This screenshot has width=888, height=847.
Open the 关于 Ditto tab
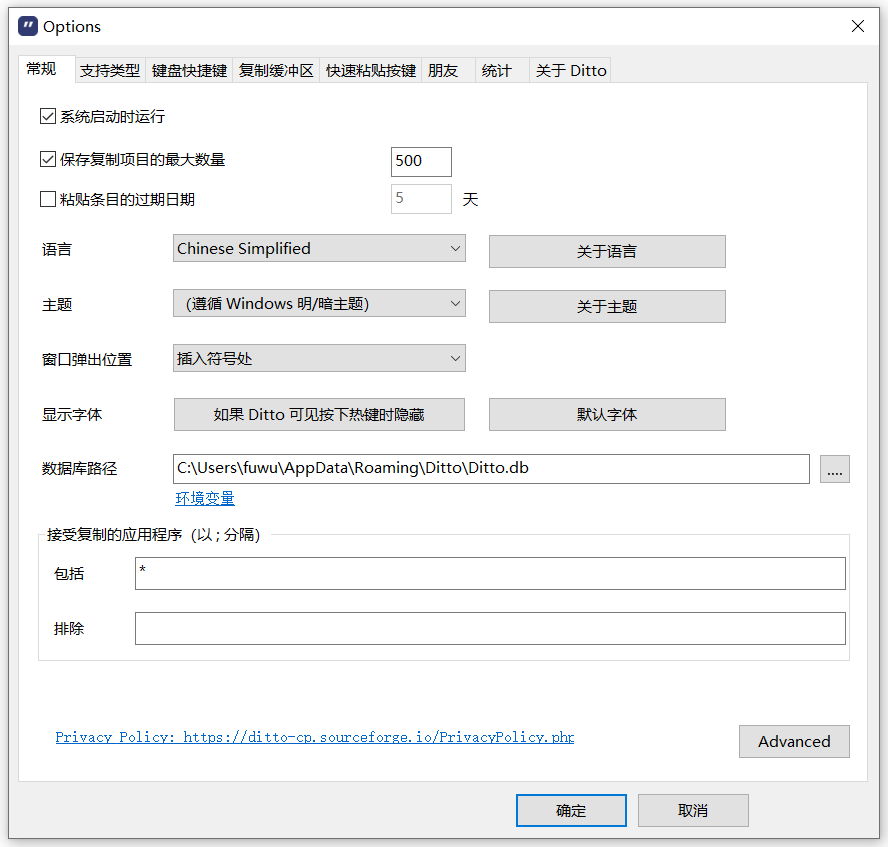[x=570, y=71]
